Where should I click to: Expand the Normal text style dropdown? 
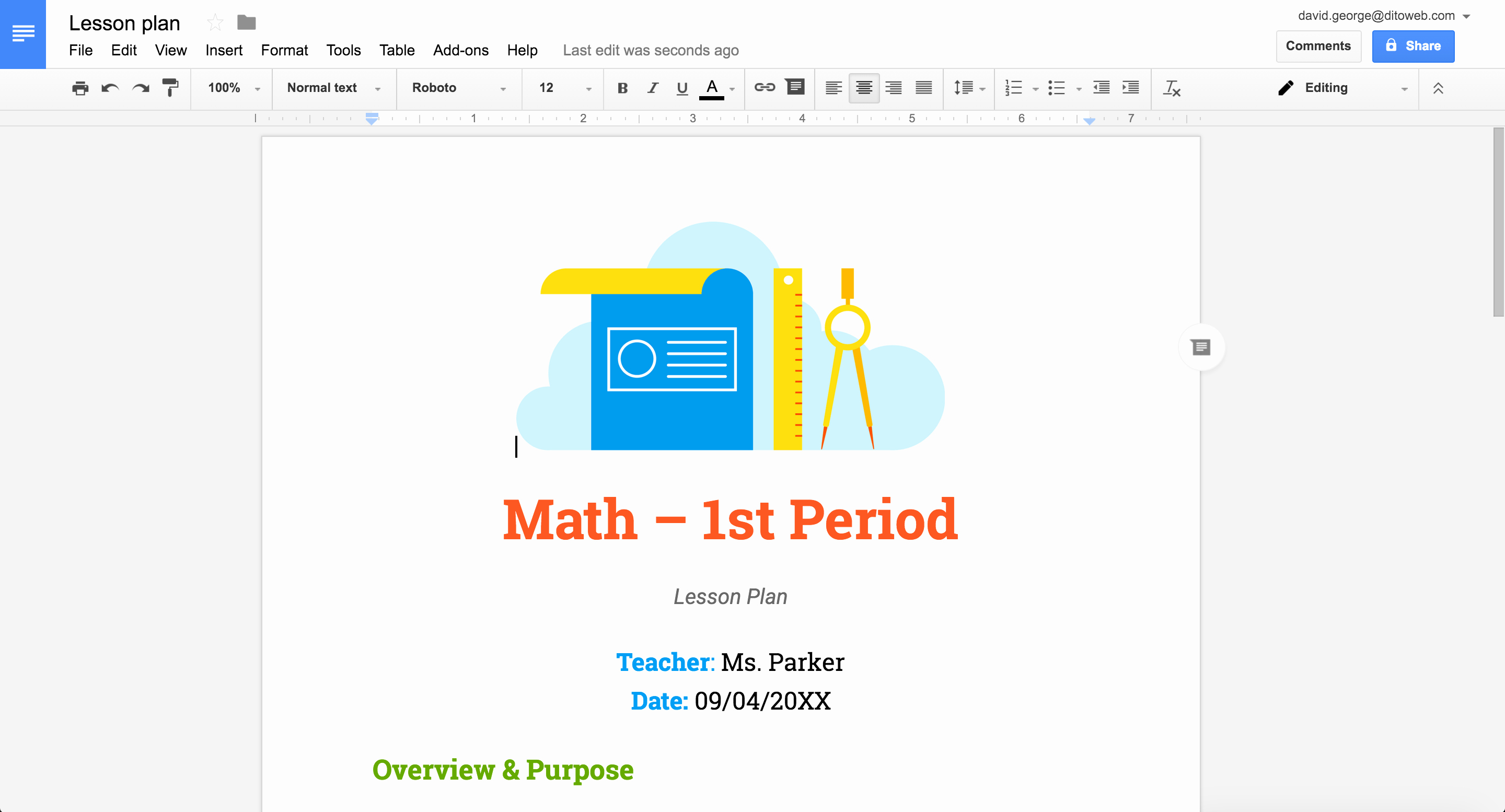[x=378, y=88]
